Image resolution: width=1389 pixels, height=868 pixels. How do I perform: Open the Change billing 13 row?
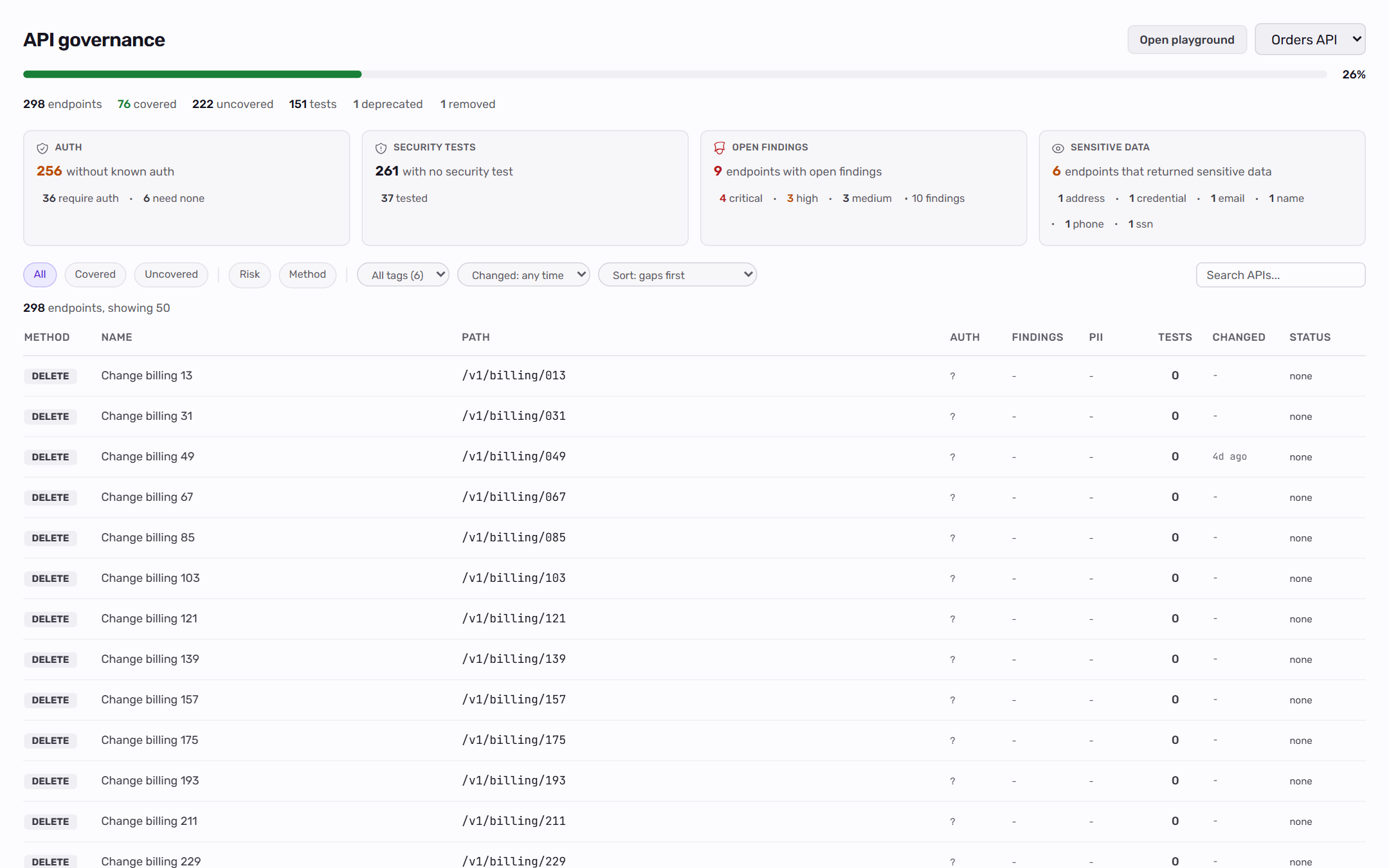click(694, 375)
